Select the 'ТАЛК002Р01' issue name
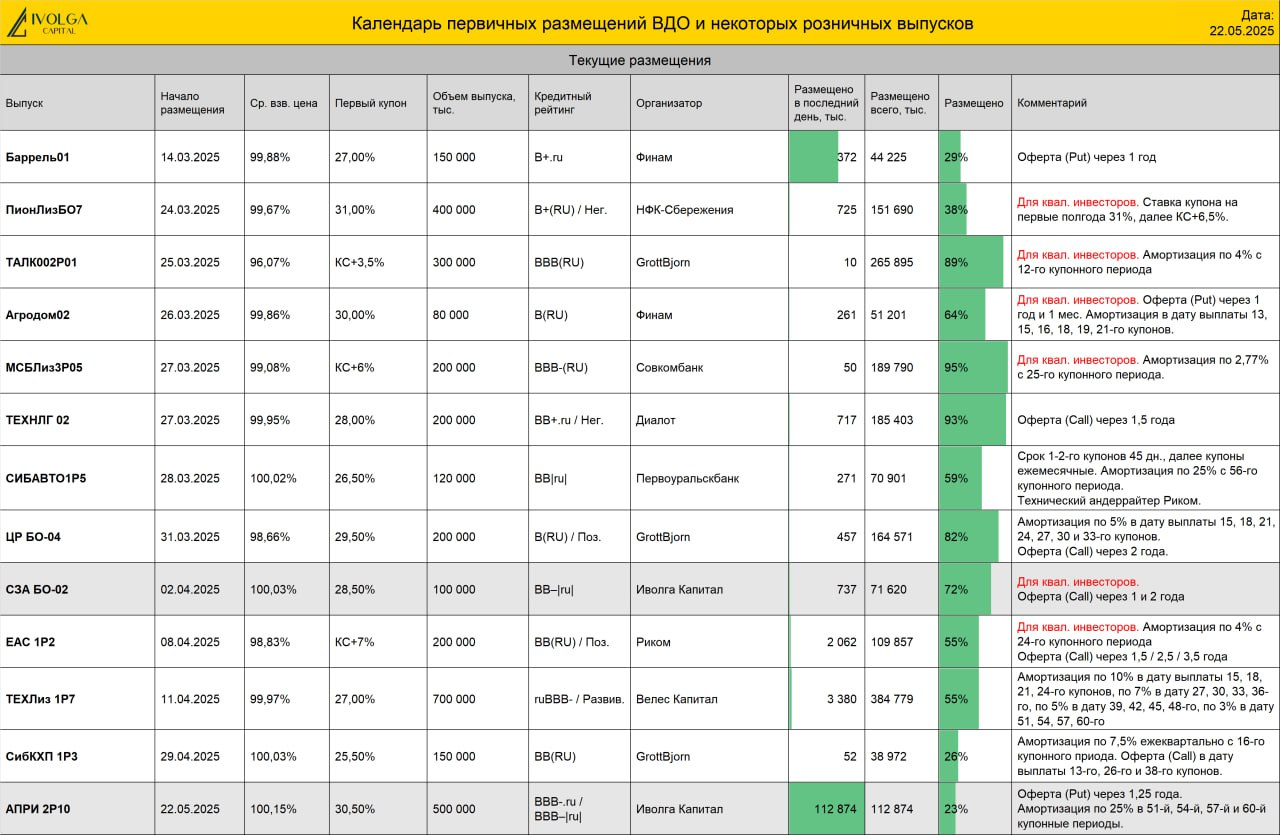 [x=41, y=263]
